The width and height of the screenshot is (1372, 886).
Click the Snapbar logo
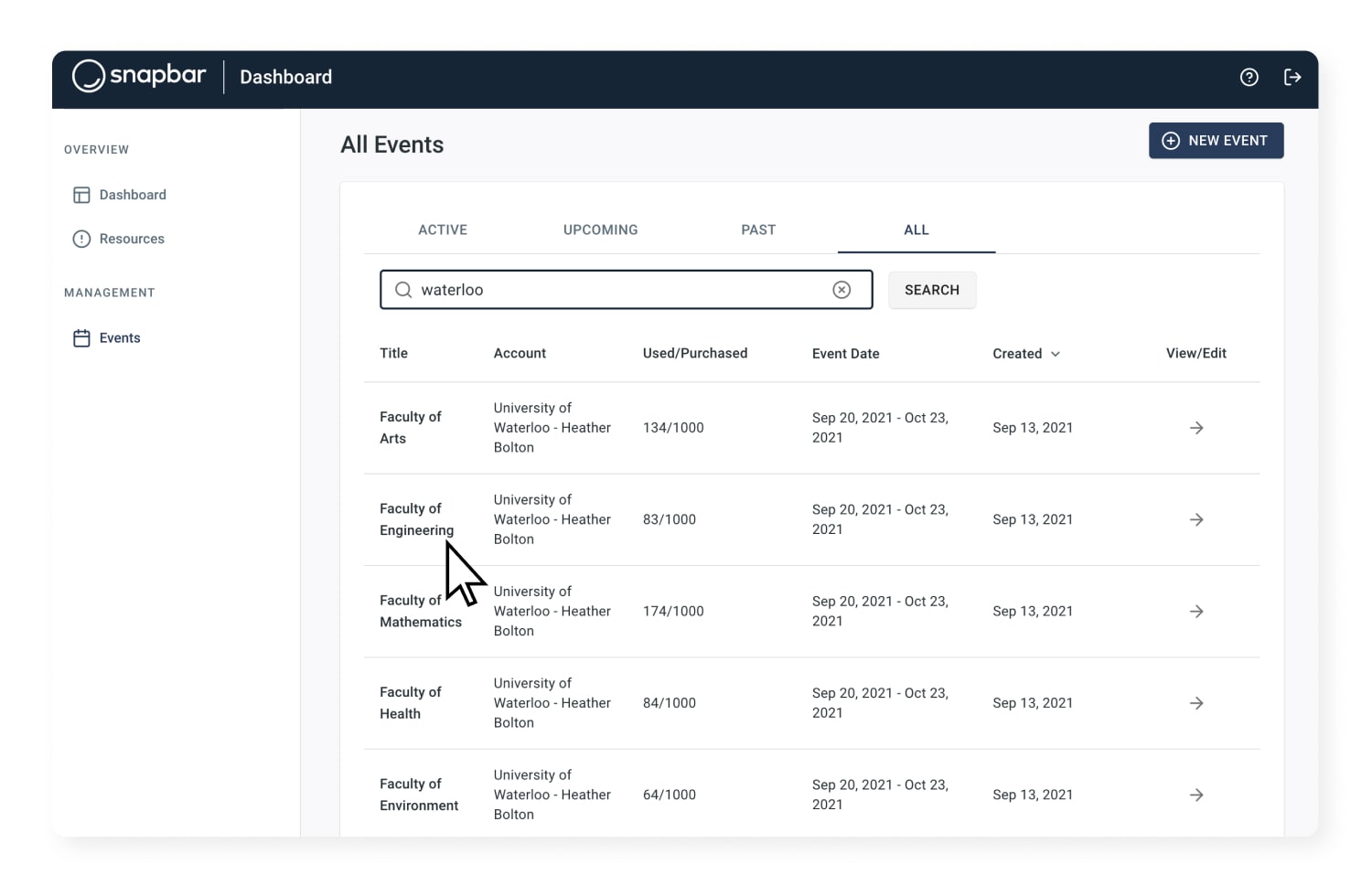[x=139, y=76]
